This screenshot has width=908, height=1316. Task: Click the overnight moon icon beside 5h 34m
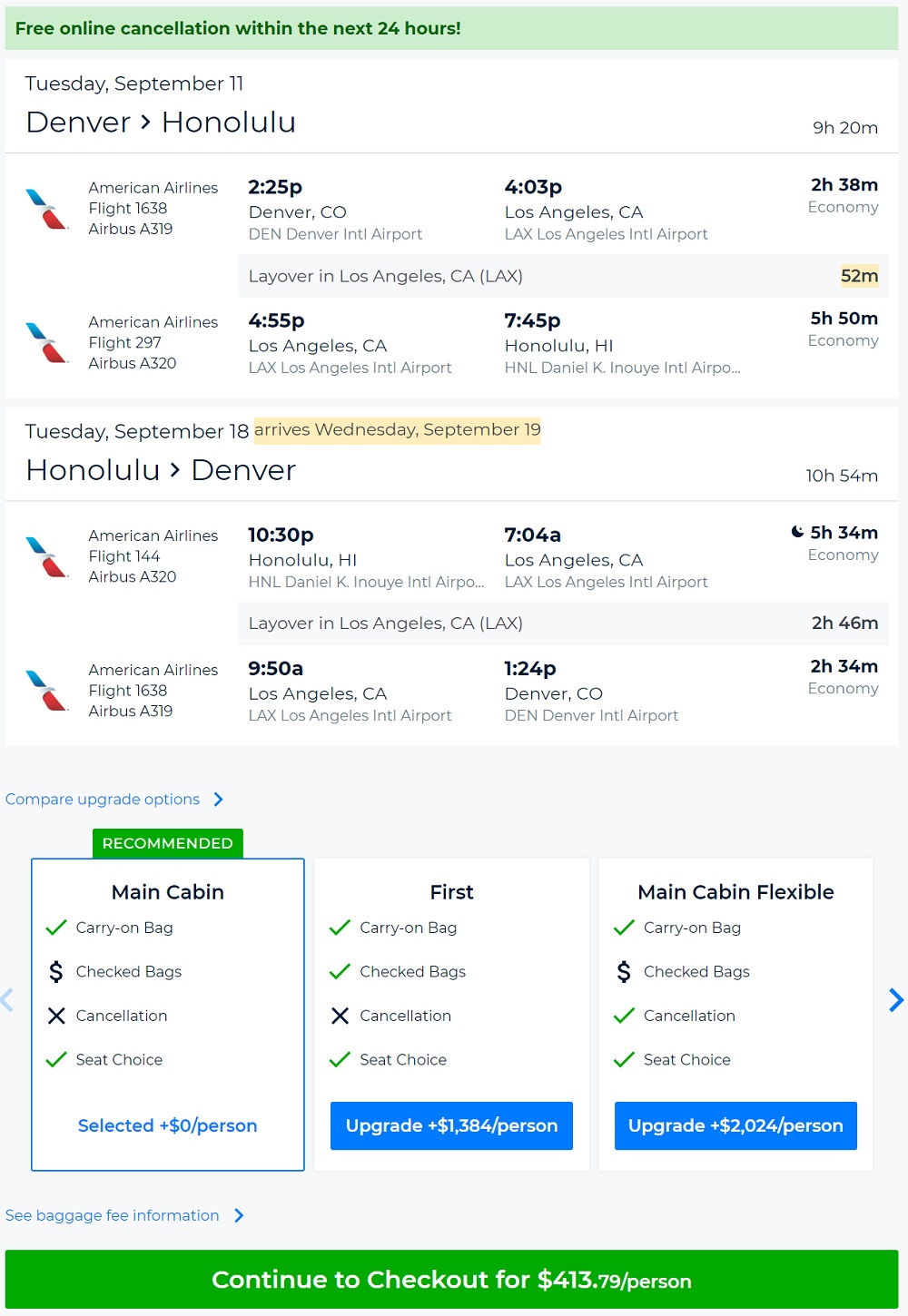pyautogui.click(x=797, y=532)
